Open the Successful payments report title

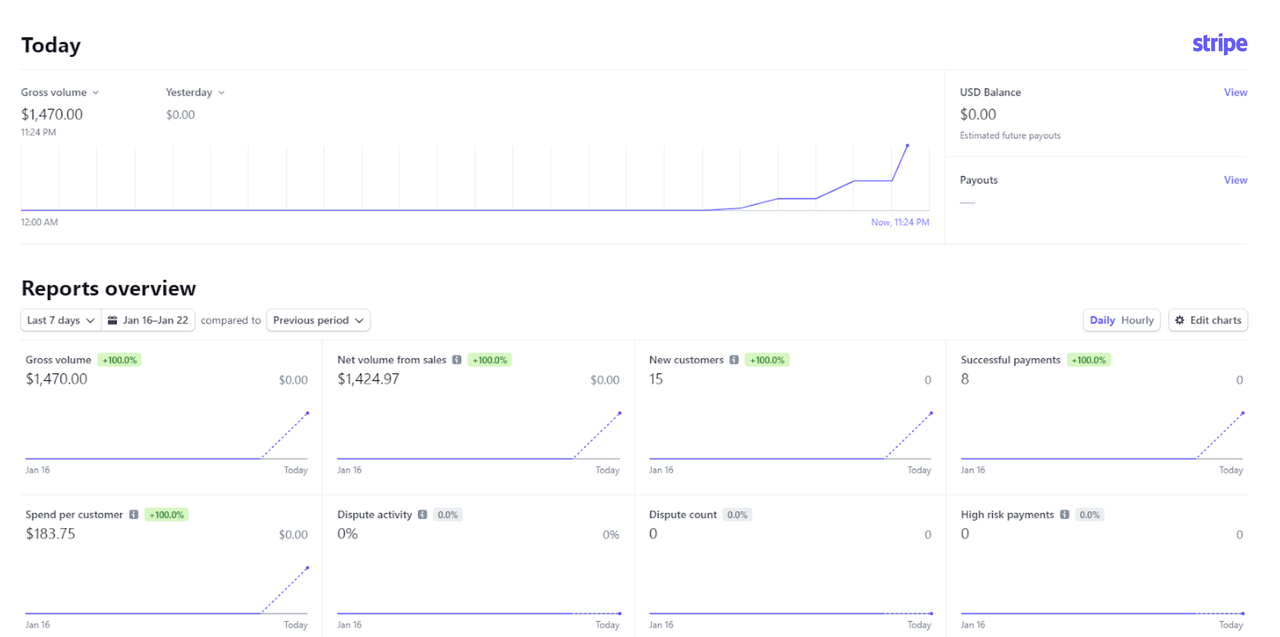[1010, 360]
